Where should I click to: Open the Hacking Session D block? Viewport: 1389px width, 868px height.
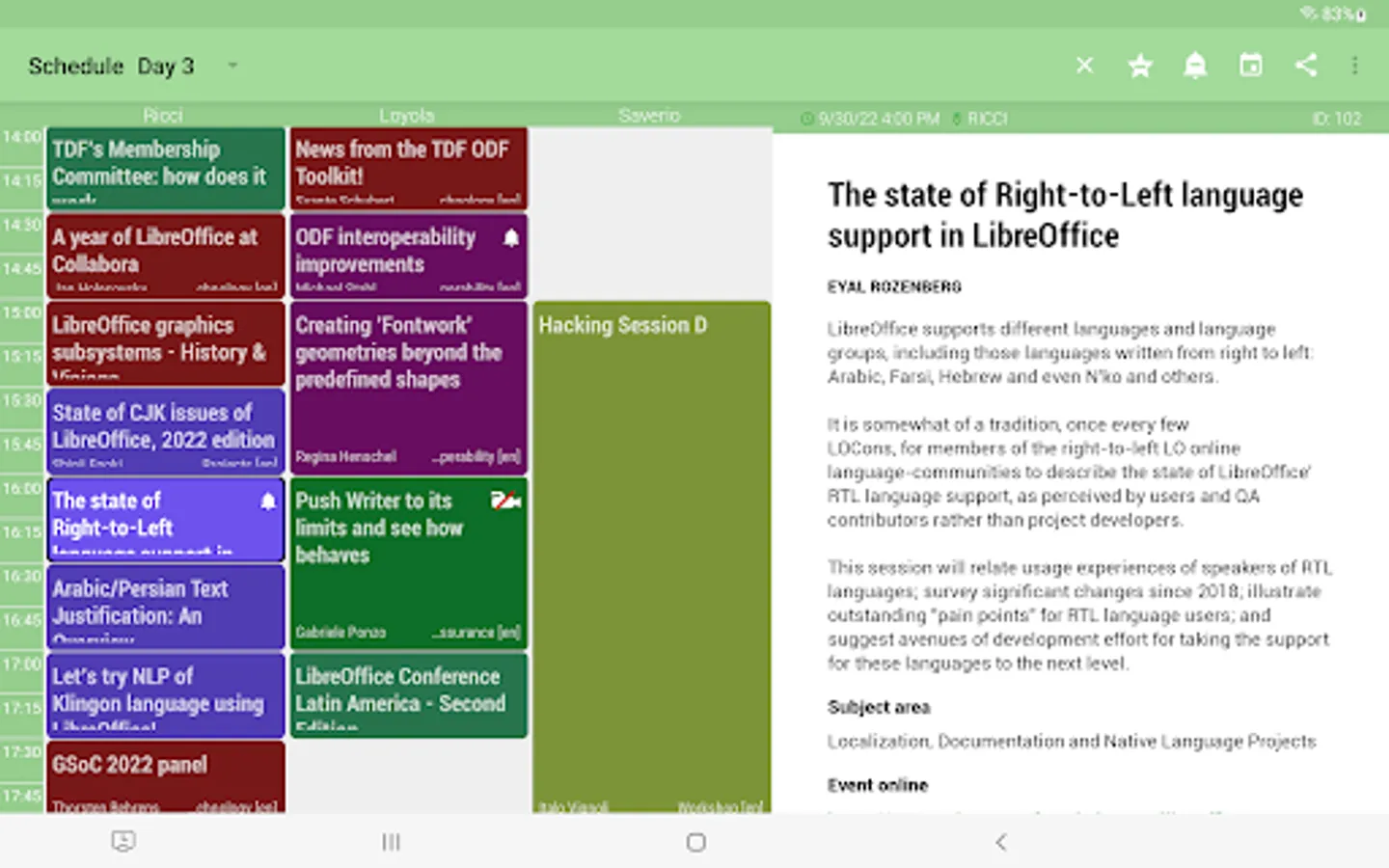pyautogui.click(x=652, y=558)
